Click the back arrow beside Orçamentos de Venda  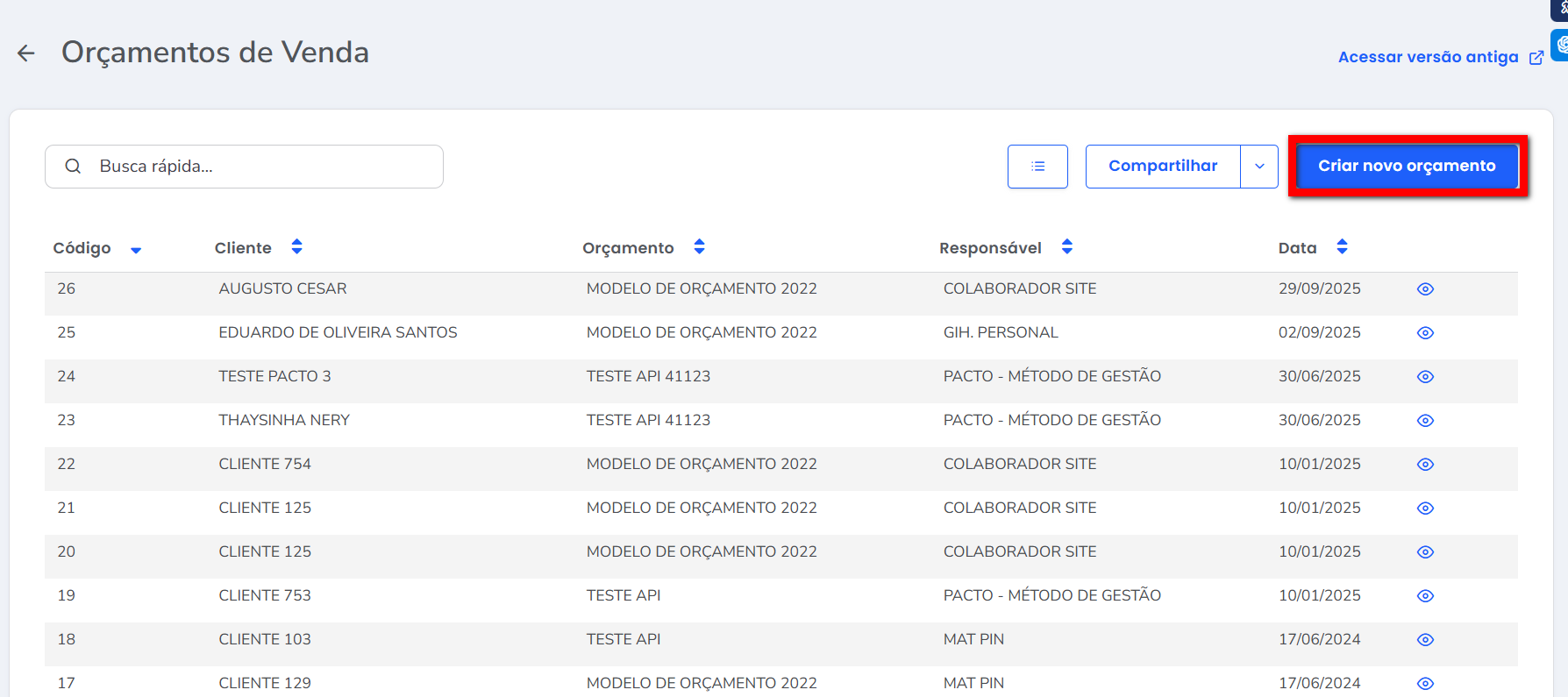click(26, 53)
